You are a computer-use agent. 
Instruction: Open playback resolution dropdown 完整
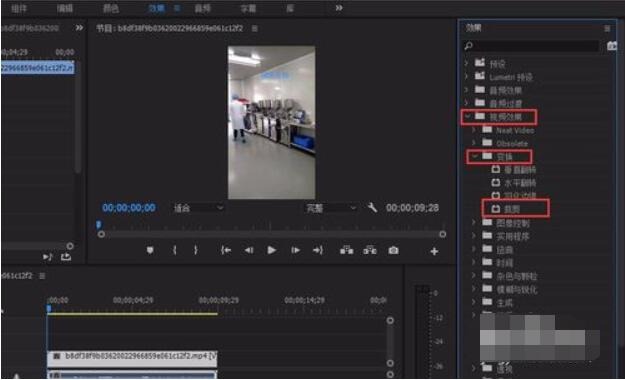330,208
